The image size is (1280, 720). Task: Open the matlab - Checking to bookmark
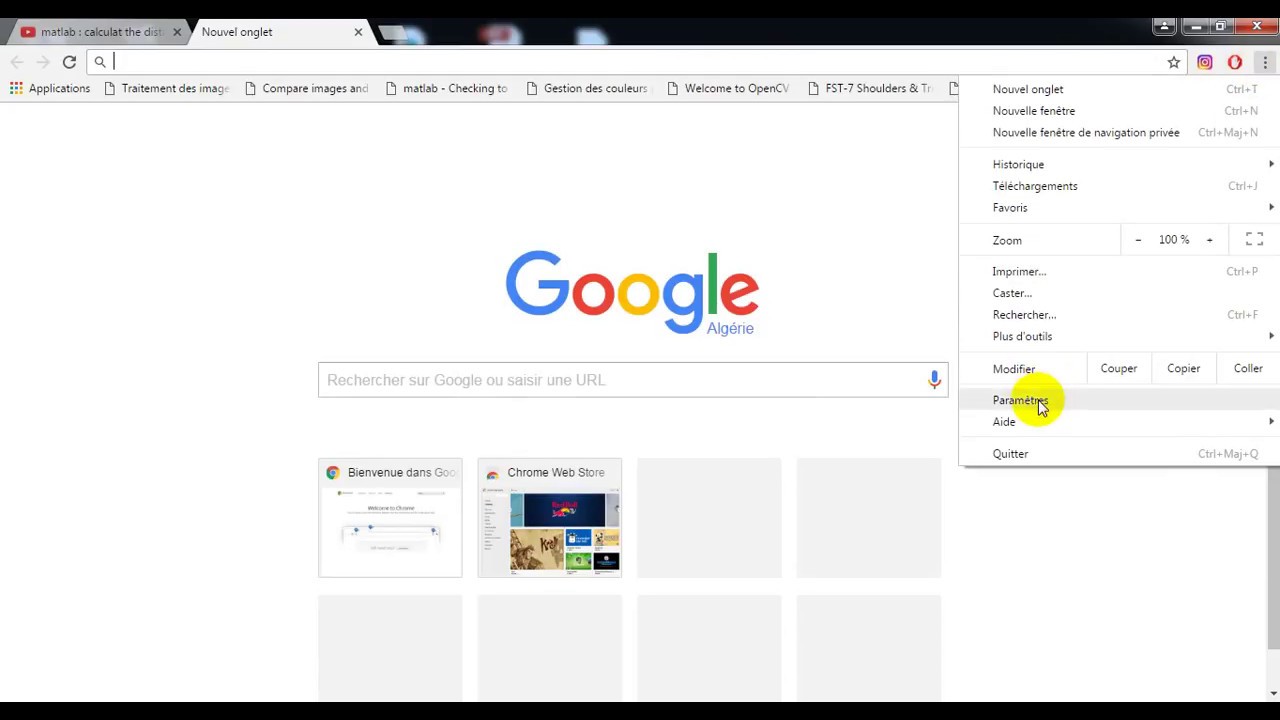[x=447, y=88]
